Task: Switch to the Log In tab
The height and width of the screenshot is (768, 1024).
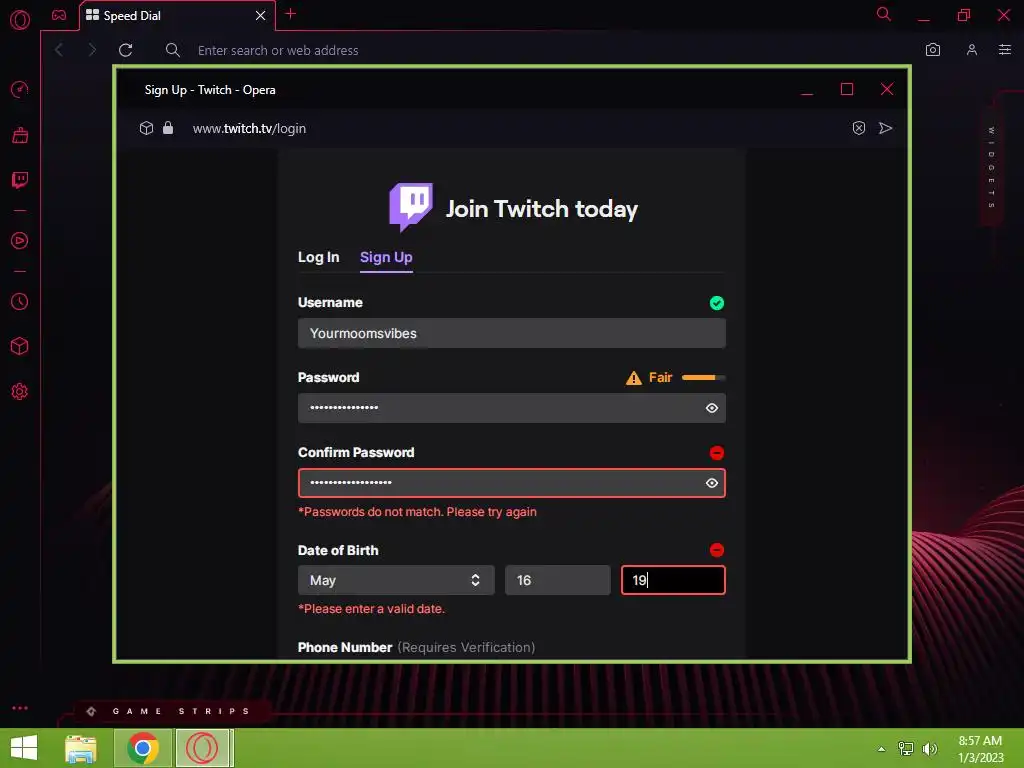Action: point(319,257)
